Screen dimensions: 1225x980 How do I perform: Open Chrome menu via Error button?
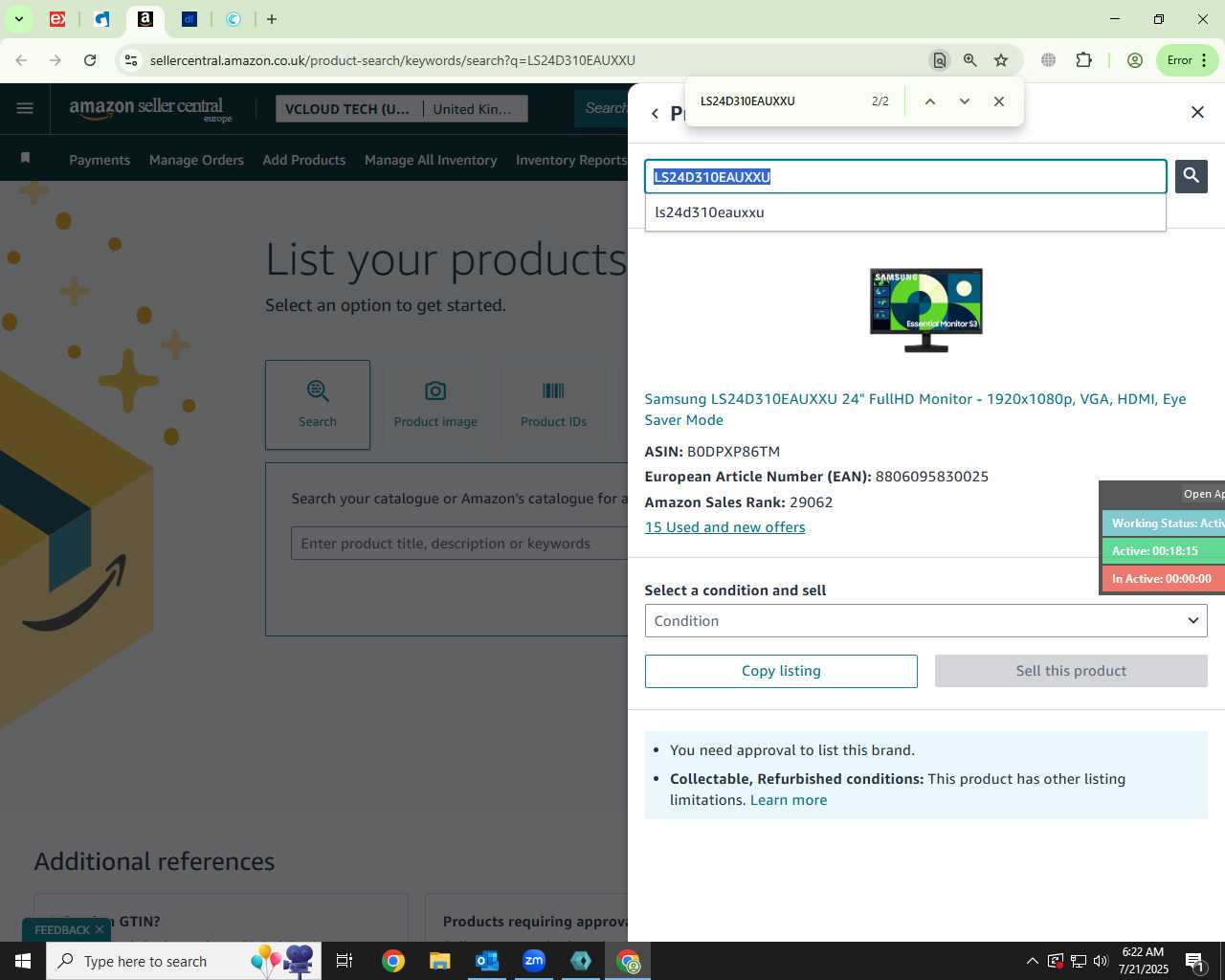click(x=1188, y=60)
